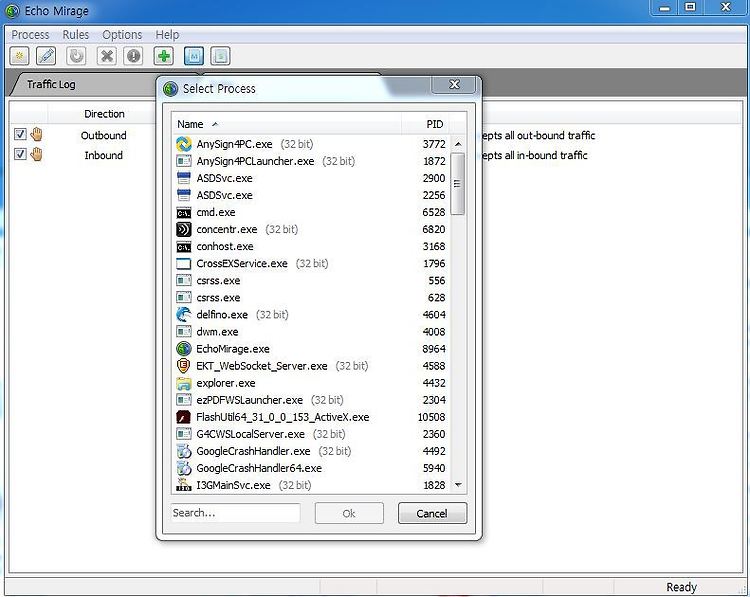Screen dimensions: 750x597
Task: Click the green plus inject toolbar icon
Action: click(x=164, y=56)
